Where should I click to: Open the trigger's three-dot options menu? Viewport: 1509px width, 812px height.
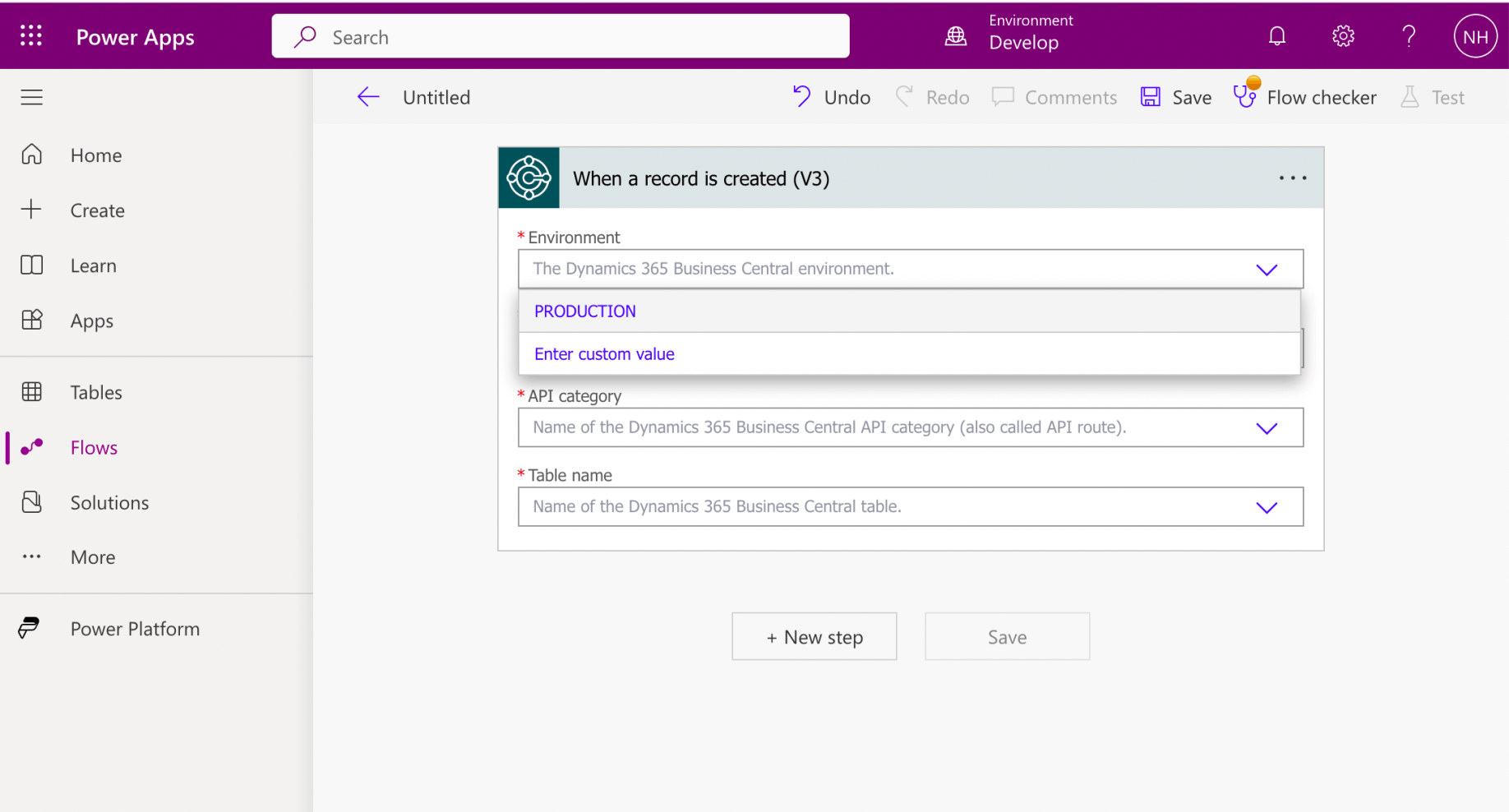pos(1292,178)
